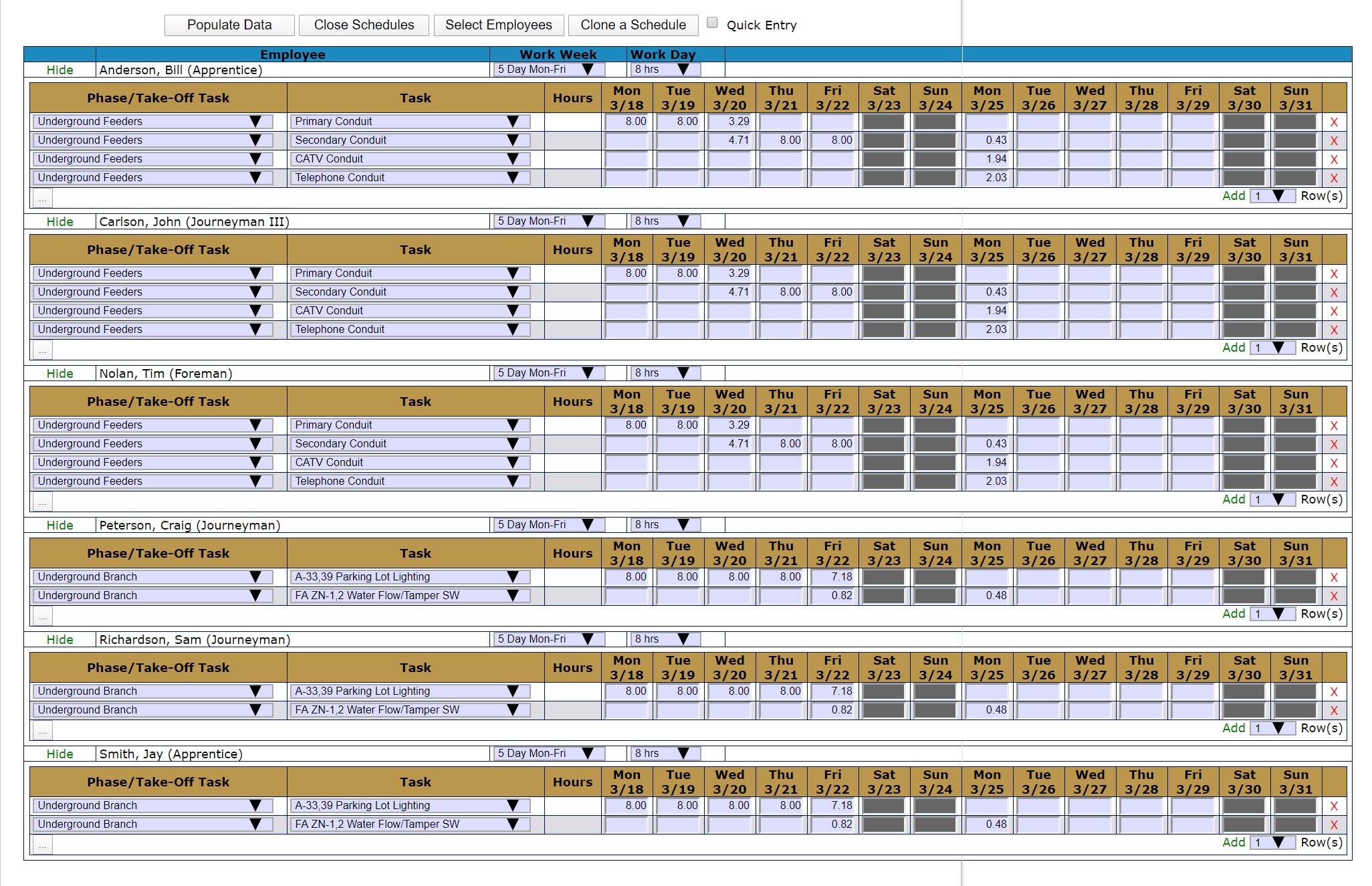Open Anderson's 8 hrs work day dropdown
This screenshot has width=1372, height=886.
[x=665, y=69]
